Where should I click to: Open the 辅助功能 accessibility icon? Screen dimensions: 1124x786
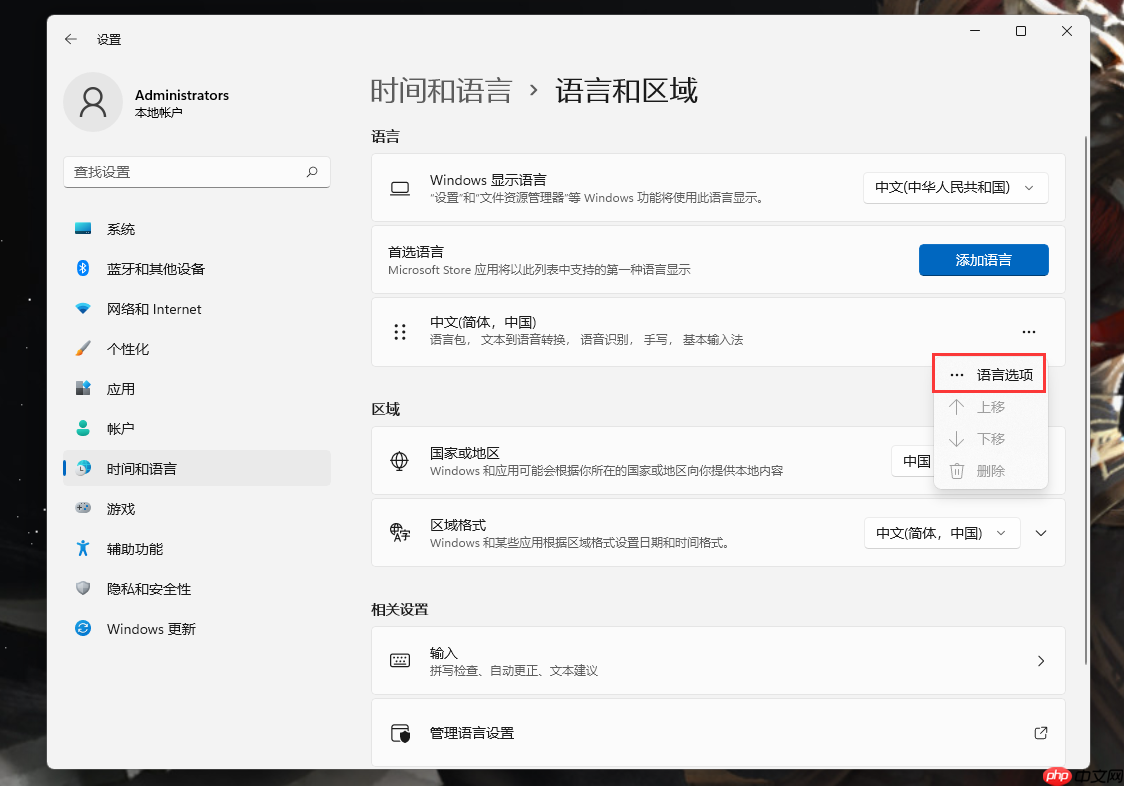point(82,548)
